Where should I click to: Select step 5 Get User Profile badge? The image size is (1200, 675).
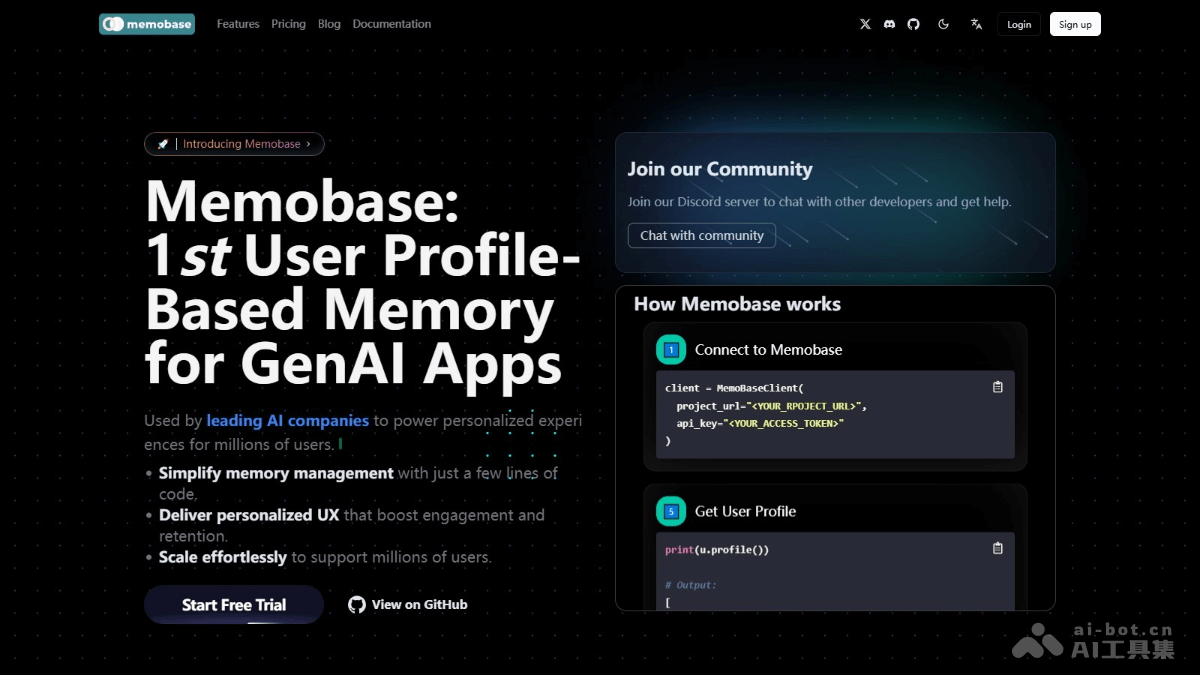pos(670,511)
